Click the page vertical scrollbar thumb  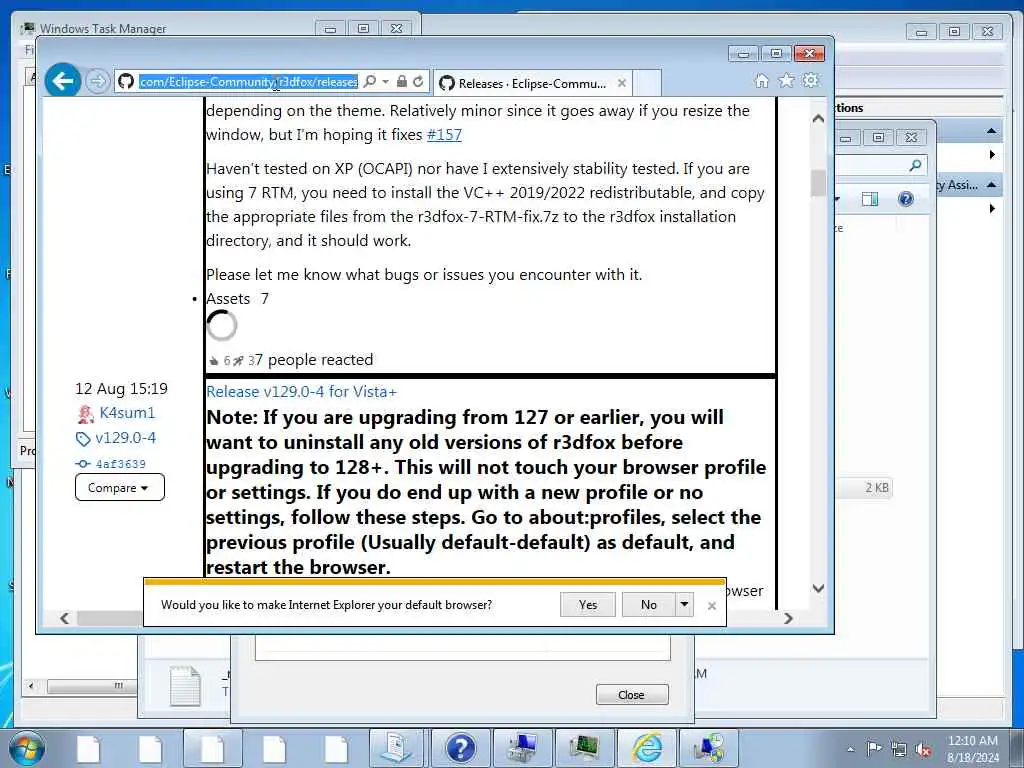(818, 182)
